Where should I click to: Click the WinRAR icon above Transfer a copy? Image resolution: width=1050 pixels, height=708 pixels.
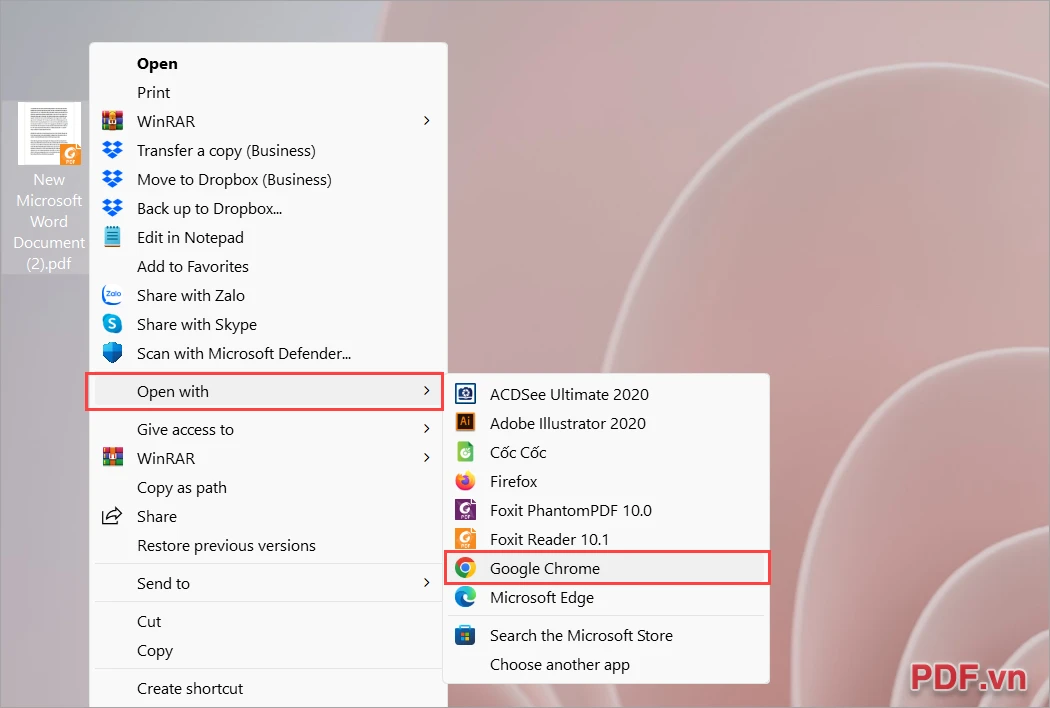112,121
